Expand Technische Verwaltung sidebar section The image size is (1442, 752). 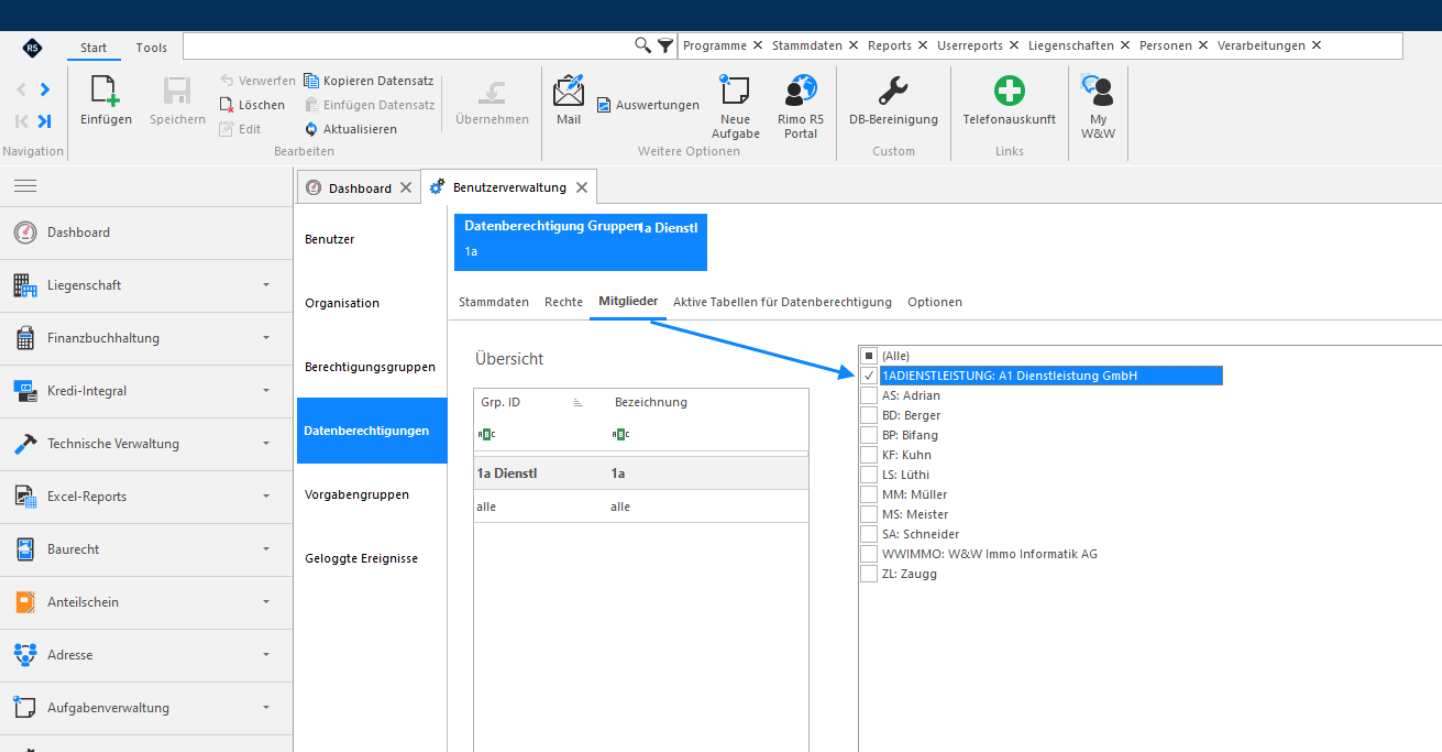click(266, 443)
